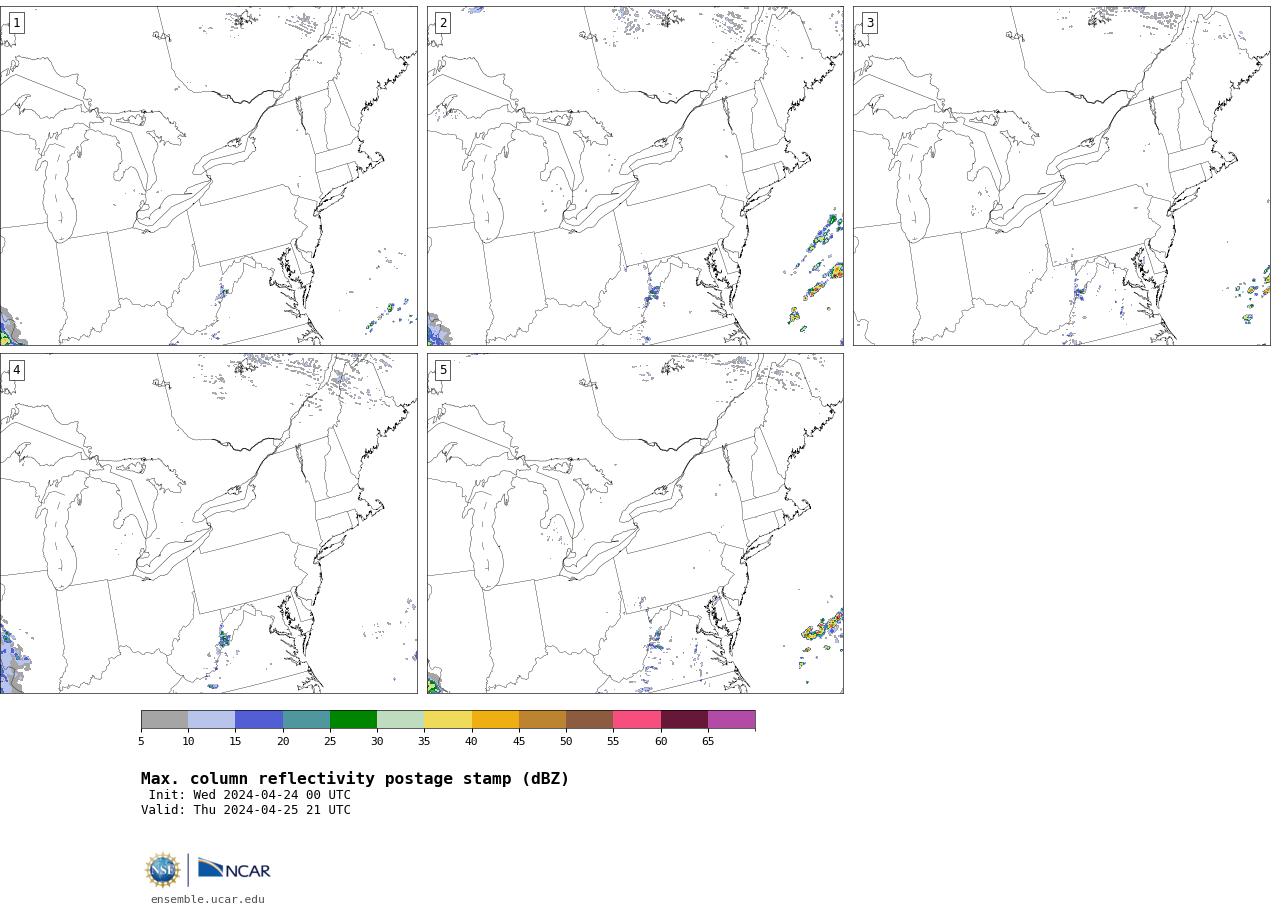
Task: Click the ensemble.ucar.edu text
Action: (x=208, y=900)
